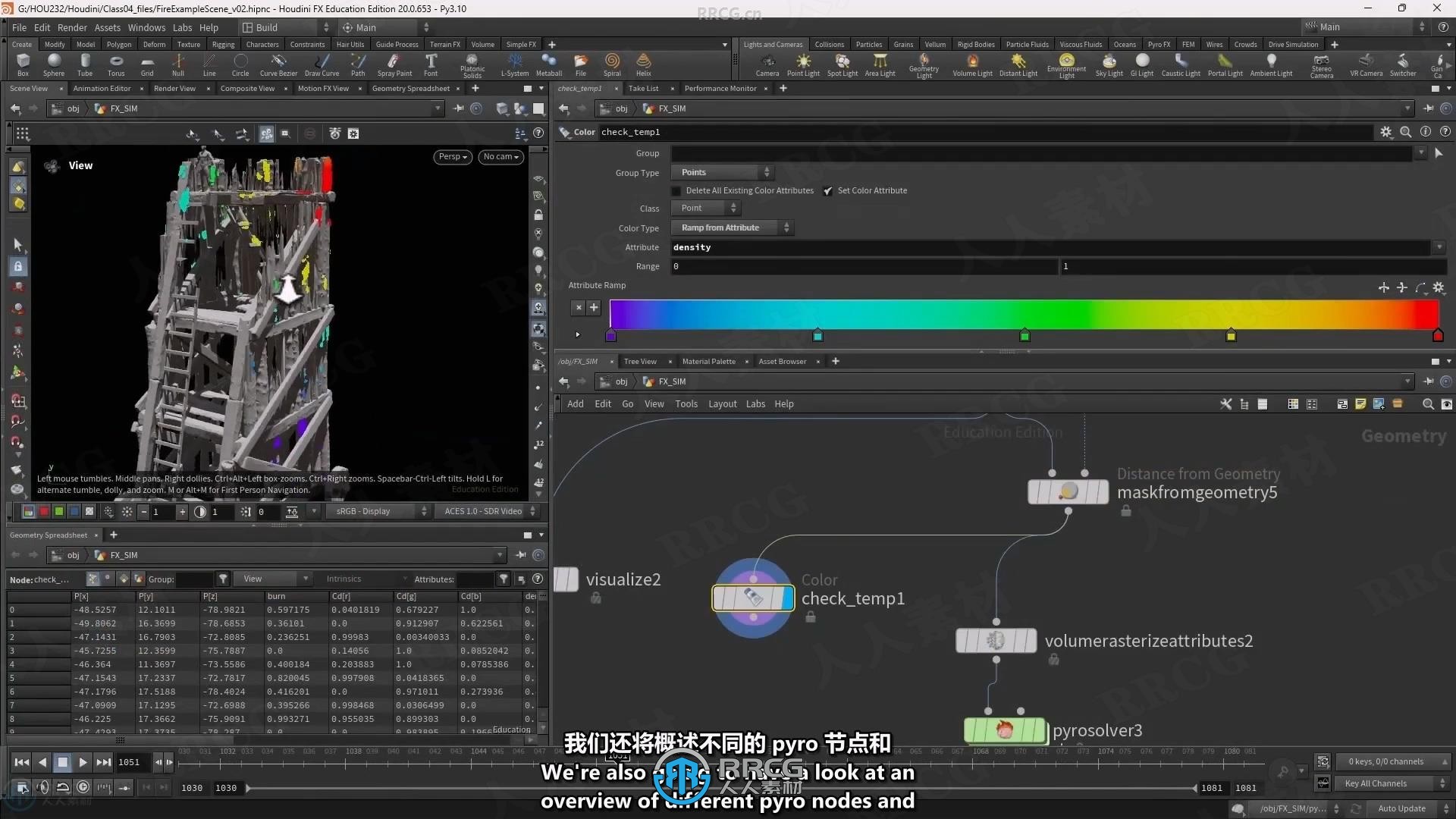Viewport: 1456px width, 819px height.
Task: Select the visualize2 node
Action: (566, 579)
